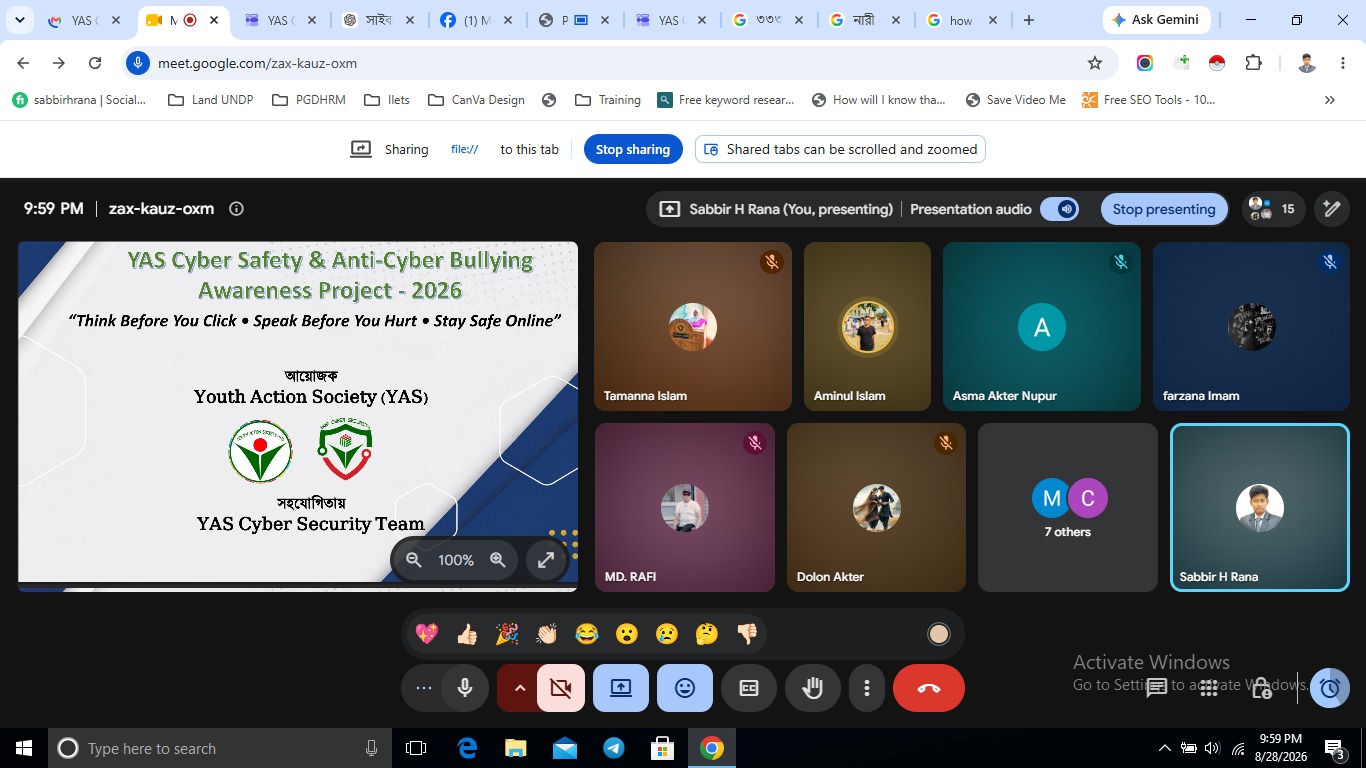Send the thumbs down reaction
Screen dimensions: 1366x768
(747, 634)
